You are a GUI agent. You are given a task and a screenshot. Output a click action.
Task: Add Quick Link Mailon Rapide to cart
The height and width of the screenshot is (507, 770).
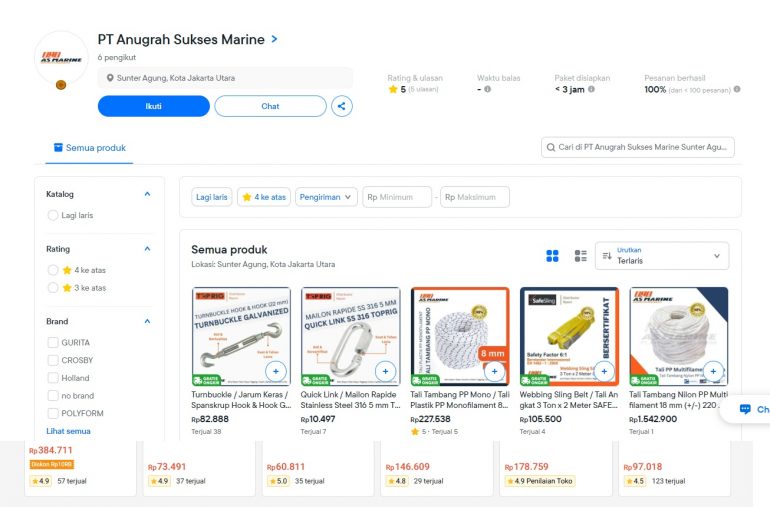tap(385, 371)
